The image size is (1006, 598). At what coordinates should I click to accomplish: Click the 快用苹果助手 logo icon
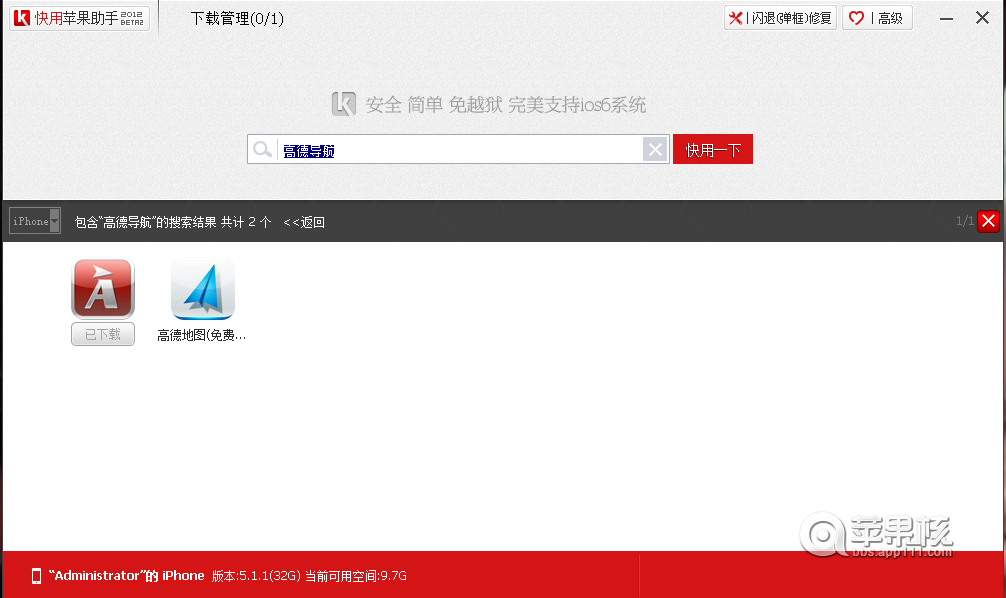click(x=20, y=17)
